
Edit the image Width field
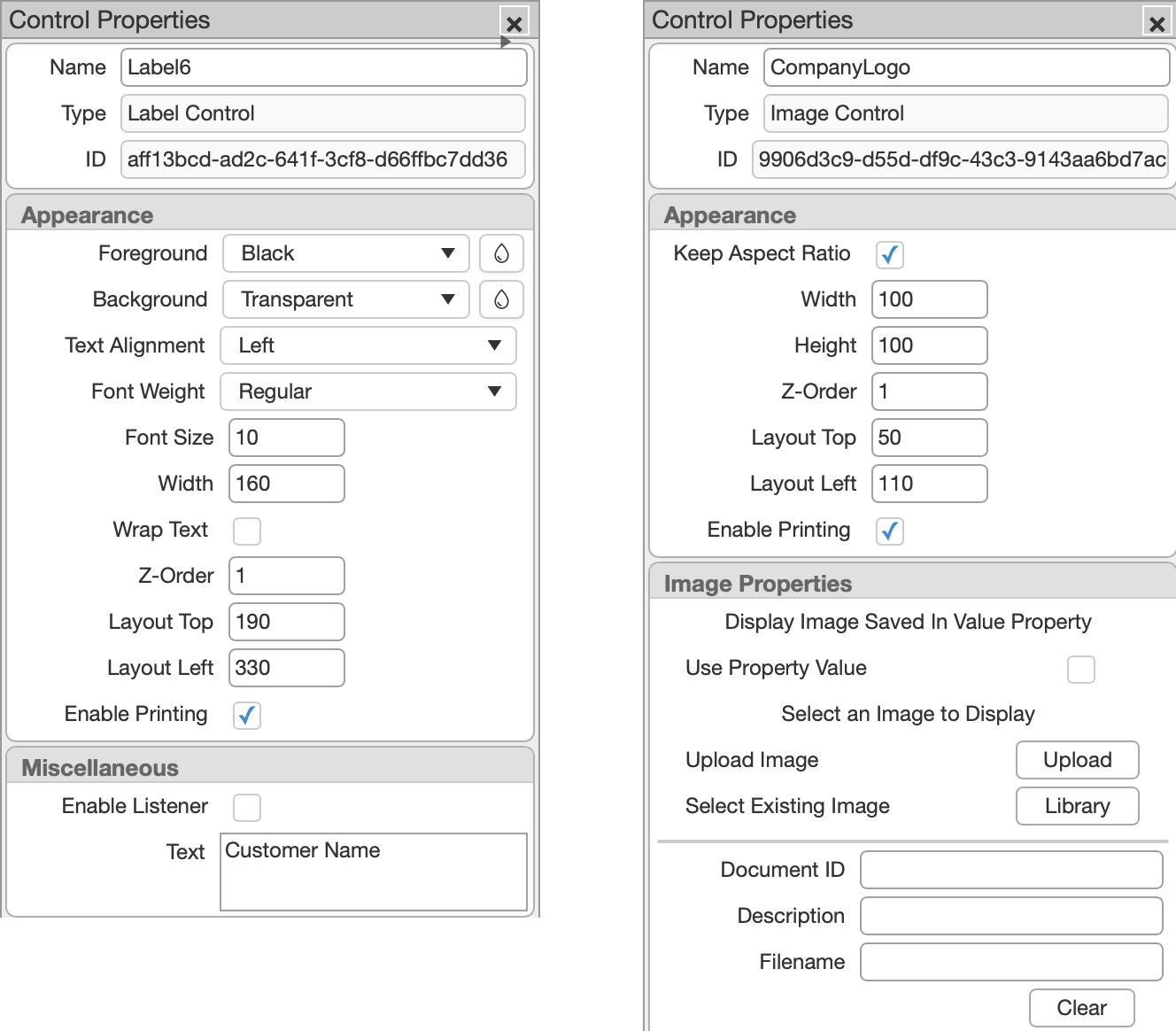(x=930, y=299)
